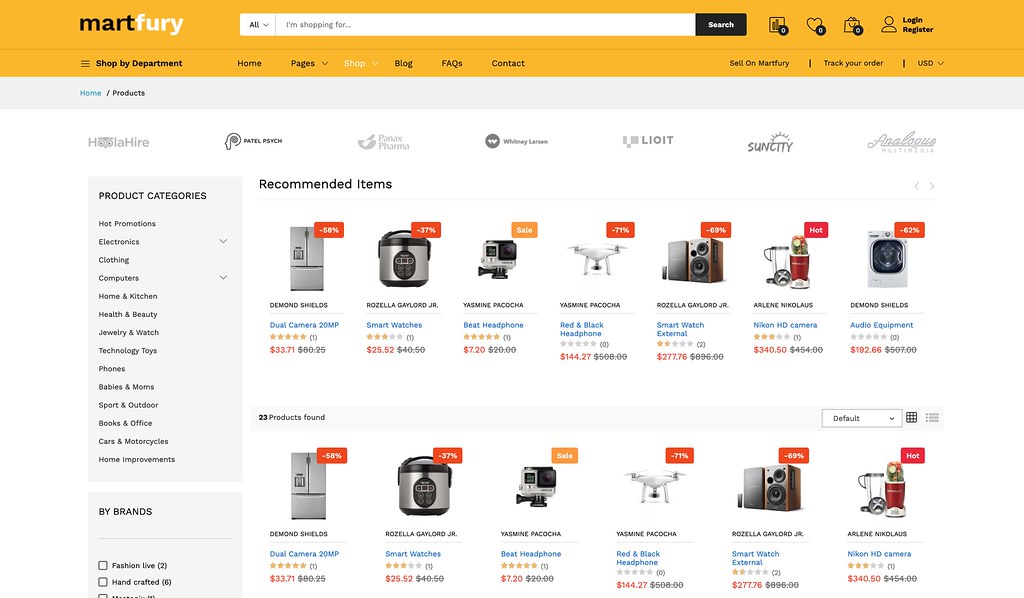Open the USD currency dropdown
1024x598 pixels.
point(930,63)
